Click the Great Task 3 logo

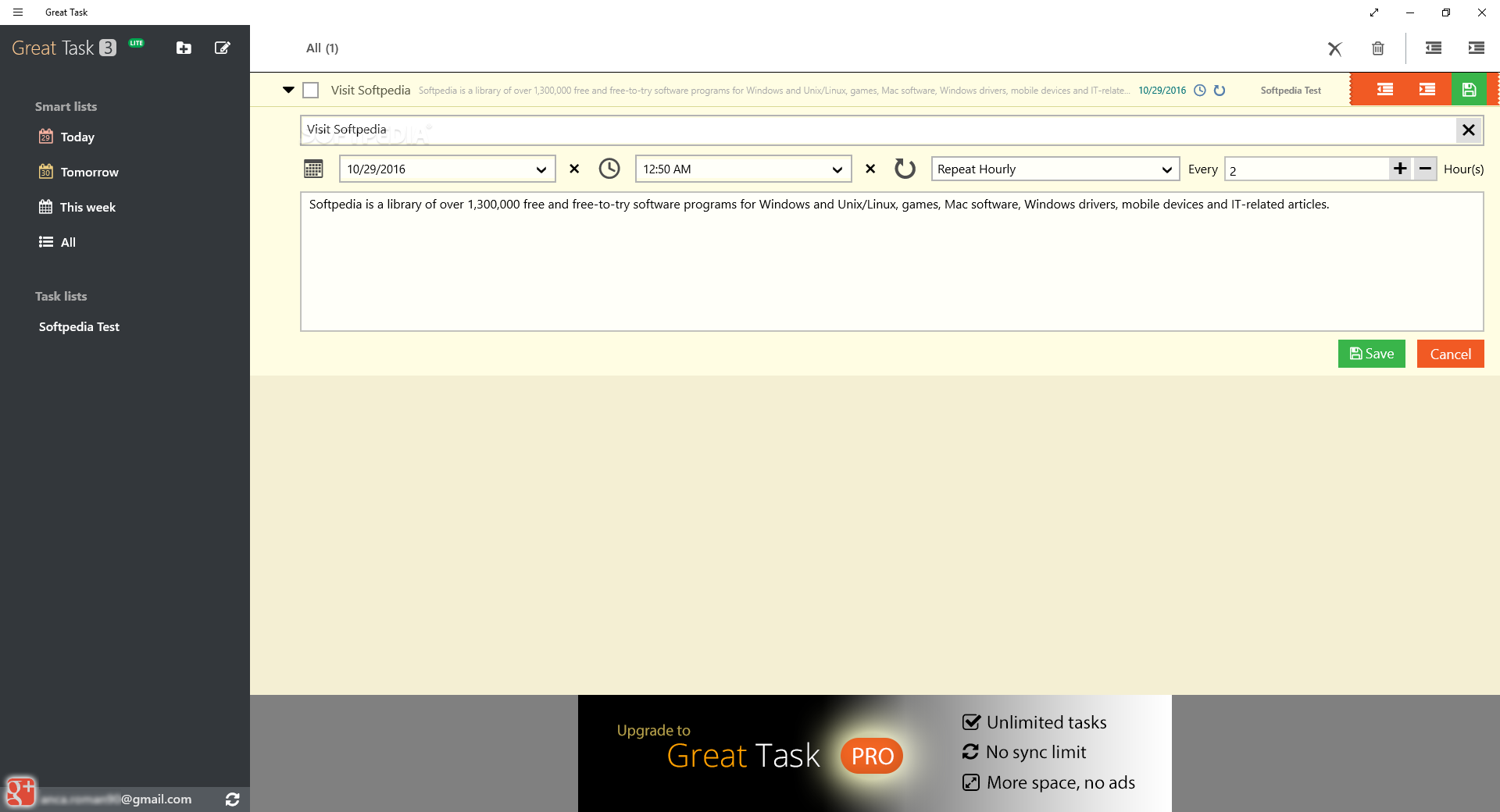coord(64,48)
